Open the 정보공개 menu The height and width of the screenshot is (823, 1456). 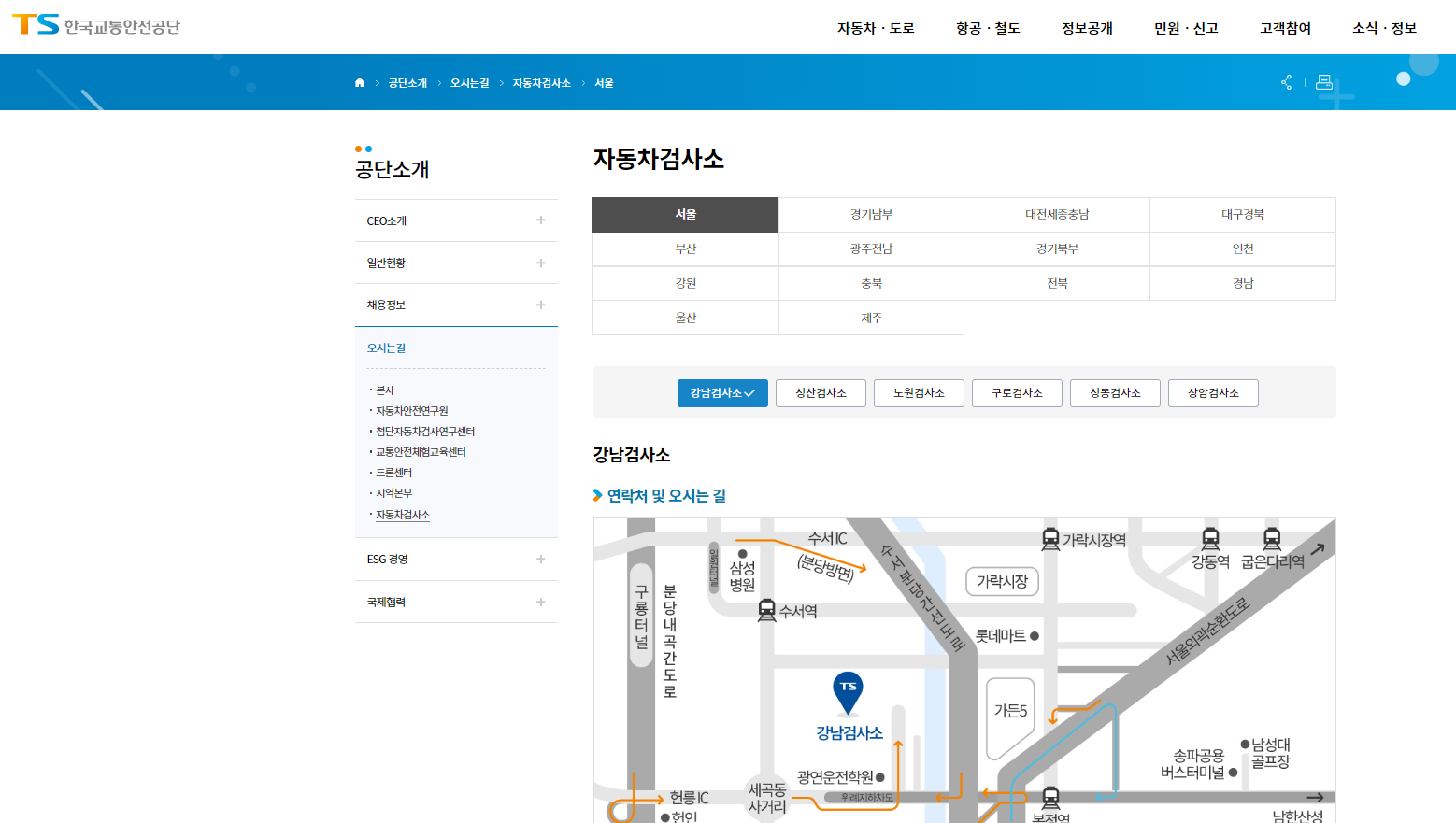[1087, 28]
